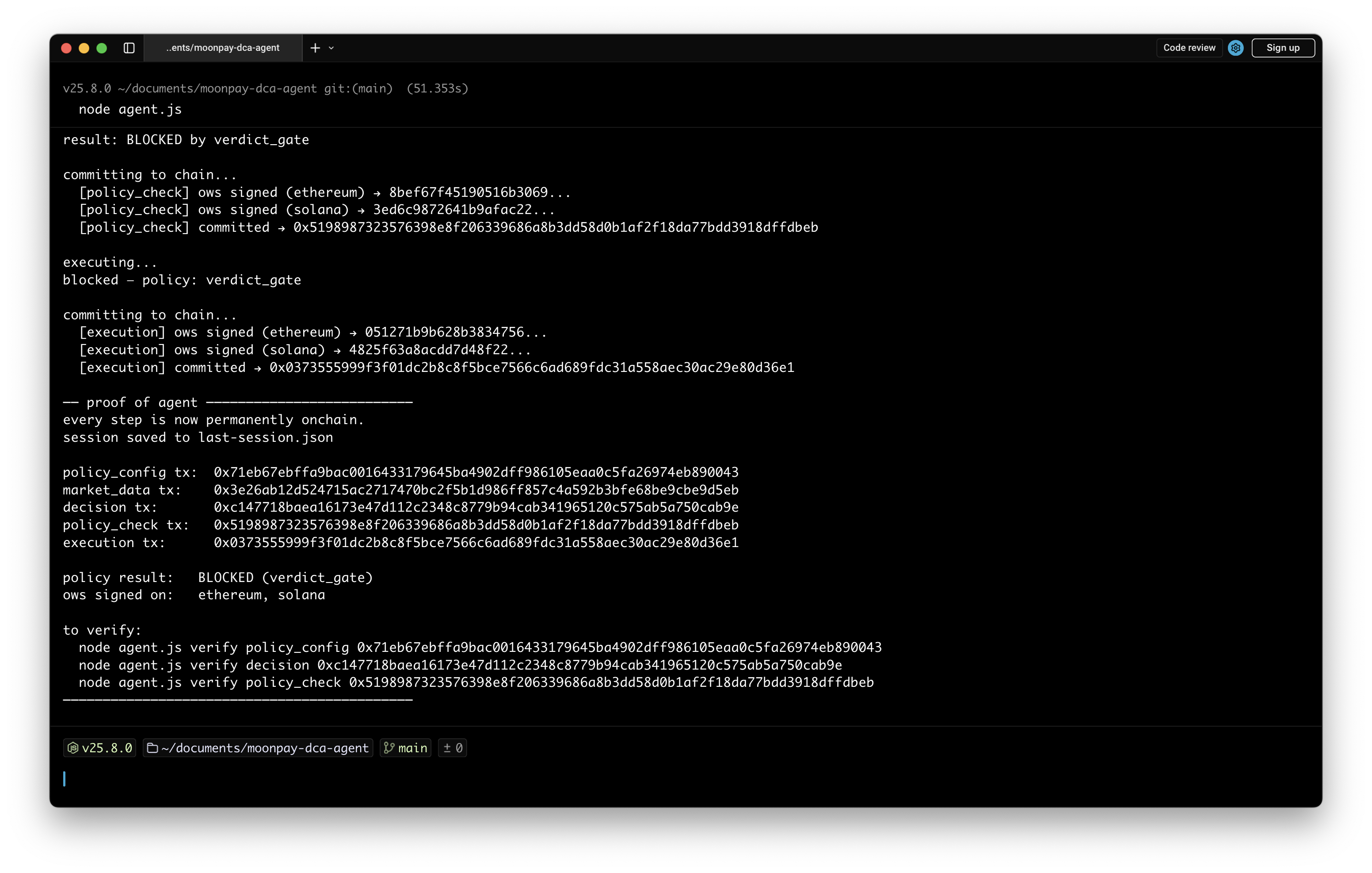Open a new tab with plus icon

click(315, 48)
